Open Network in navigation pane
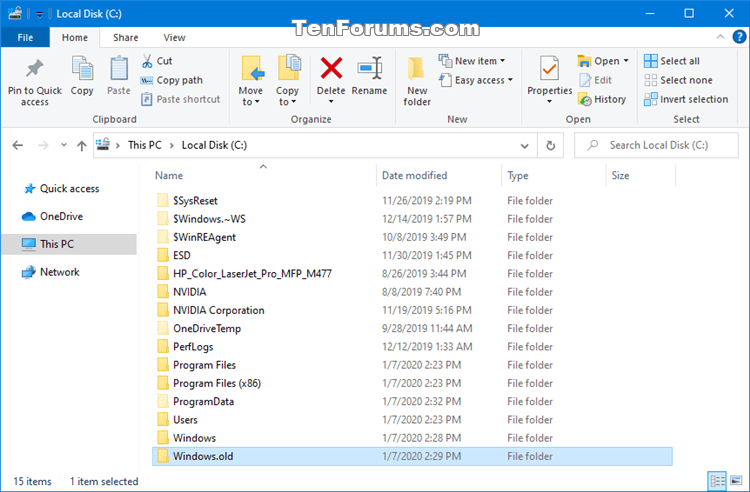750x492 pixels. [51, 272]
